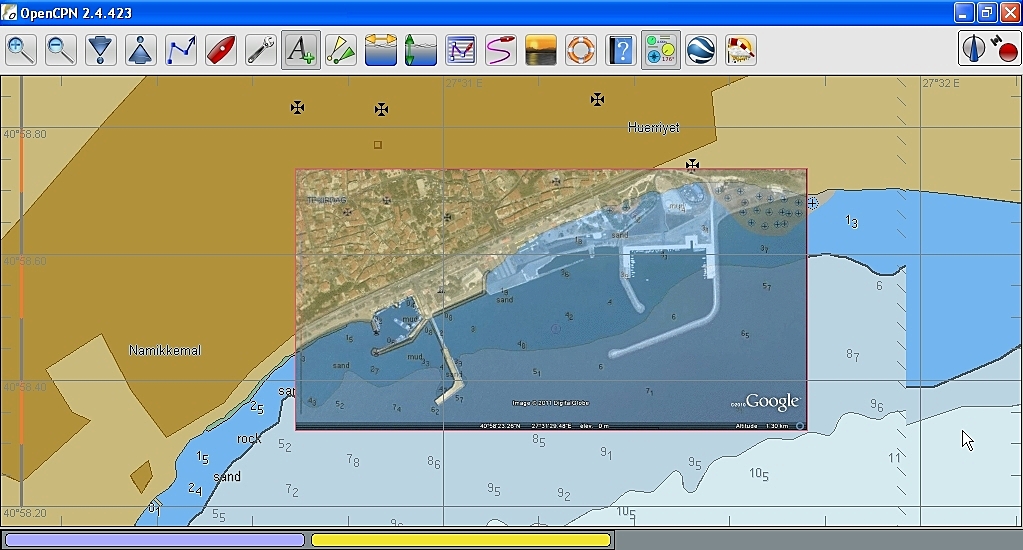Click the 40°58.20 latitude label

click(25, 513)
